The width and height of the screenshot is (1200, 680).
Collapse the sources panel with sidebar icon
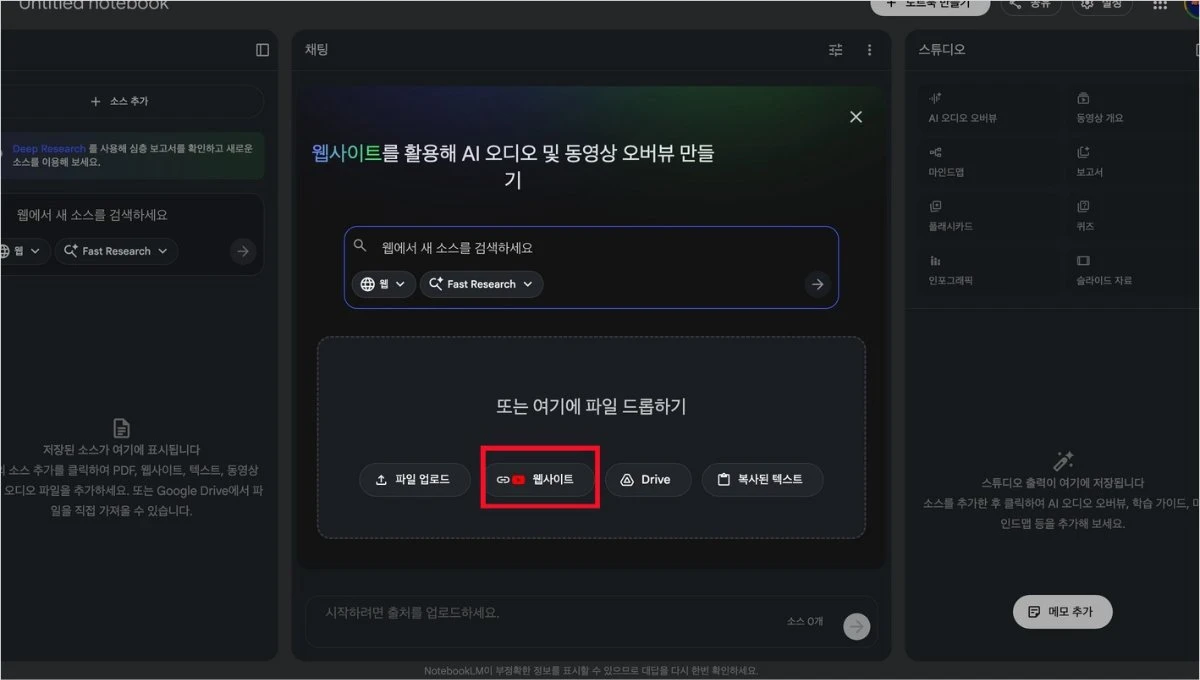pos(262,50)
